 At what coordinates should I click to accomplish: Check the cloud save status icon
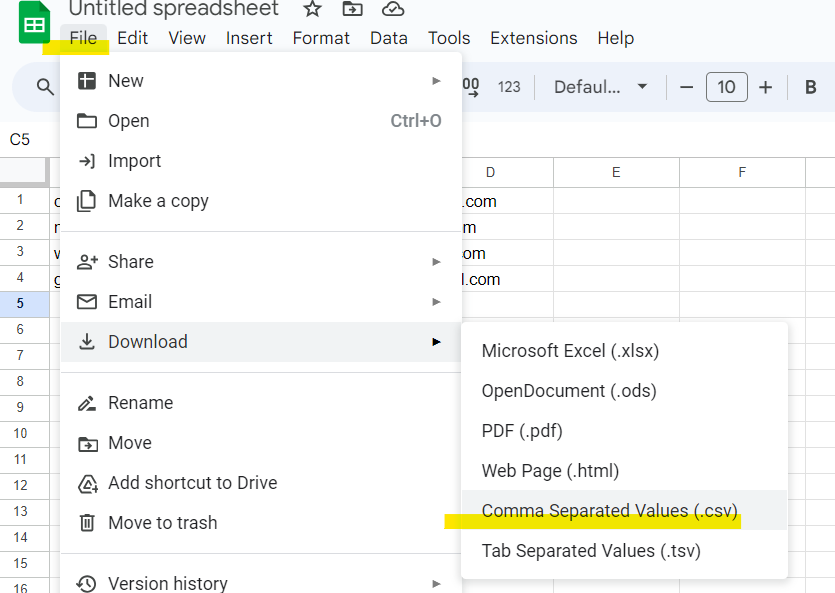pos(393,9)
